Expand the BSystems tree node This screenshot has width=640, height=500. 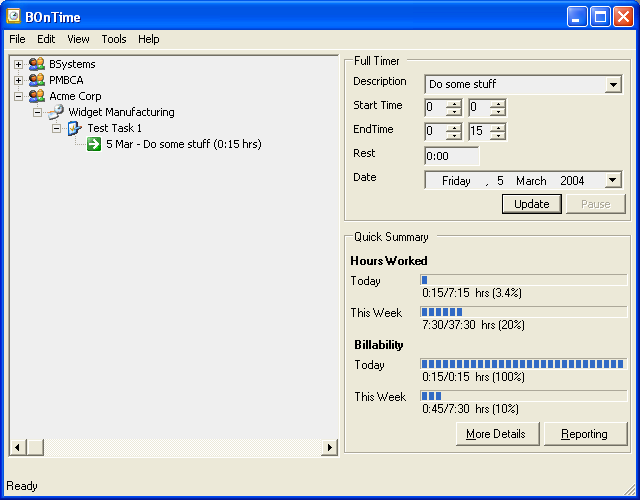[18, 64]
